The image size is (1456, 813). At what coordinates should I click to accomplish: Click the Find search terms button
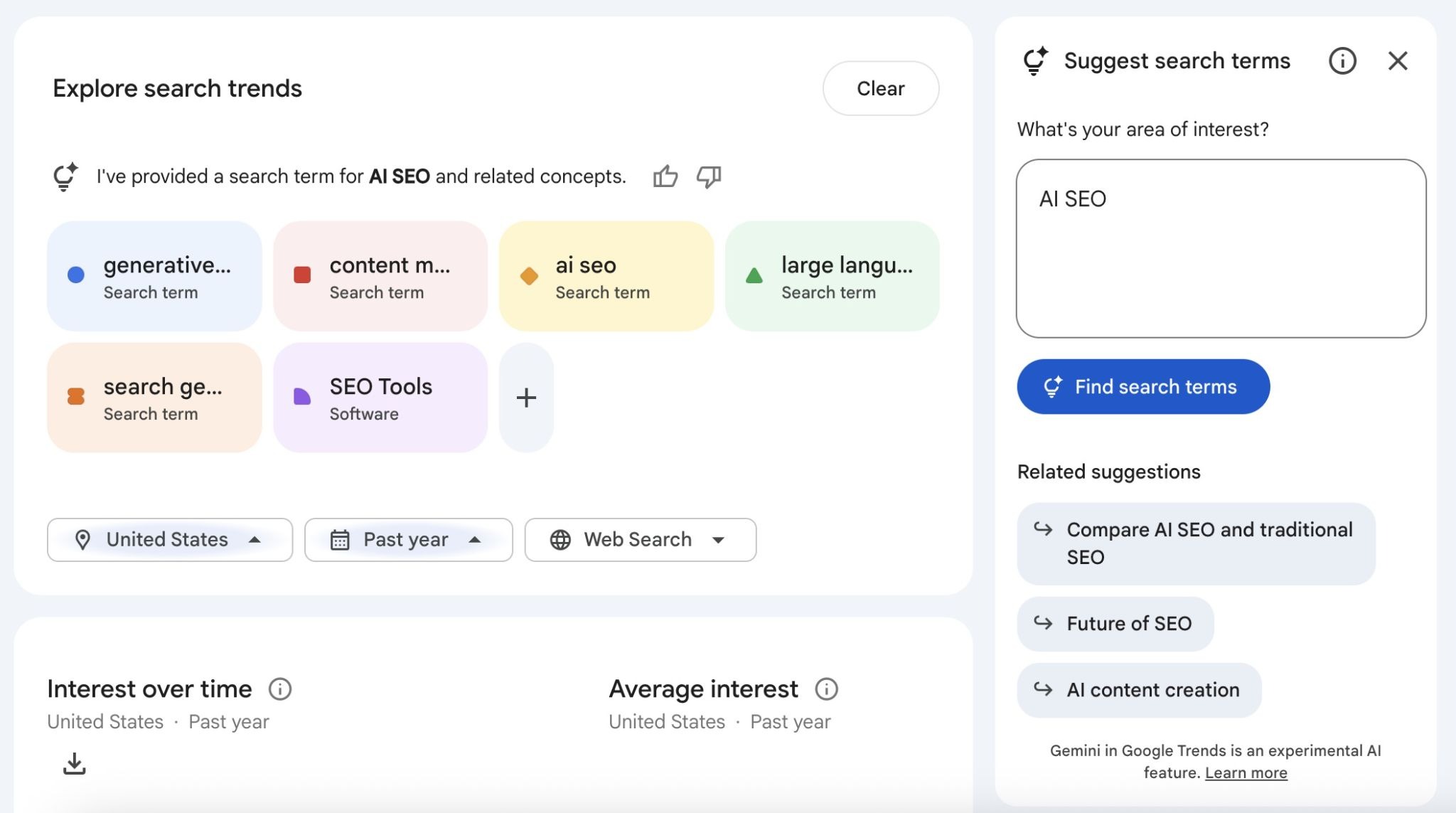point(1142,386)
